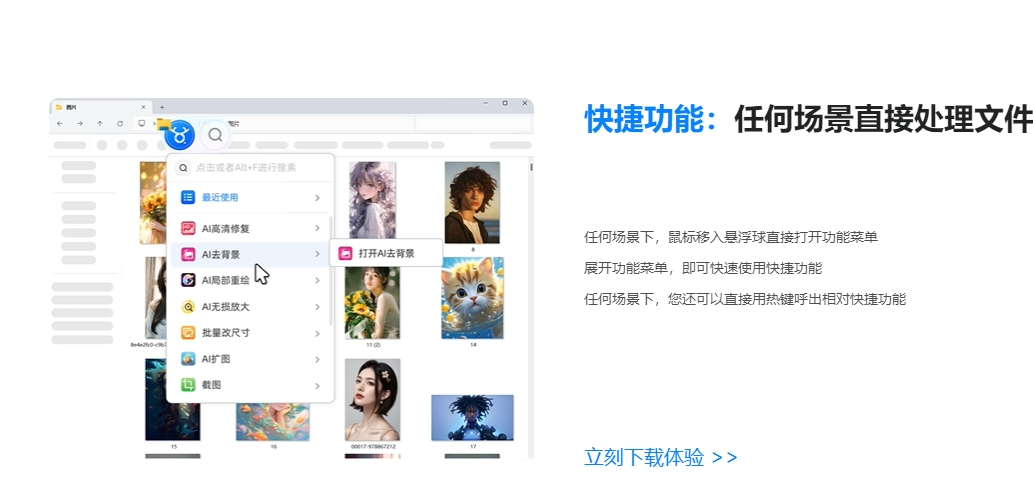Click the red AI高清修复 icon
This screenshot has height=495, width=1033.
pos(188,228)
